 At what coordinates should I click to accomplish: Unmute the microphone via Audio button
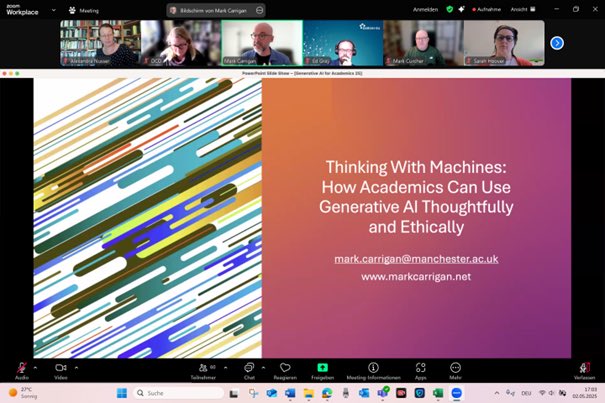point(22,371)
